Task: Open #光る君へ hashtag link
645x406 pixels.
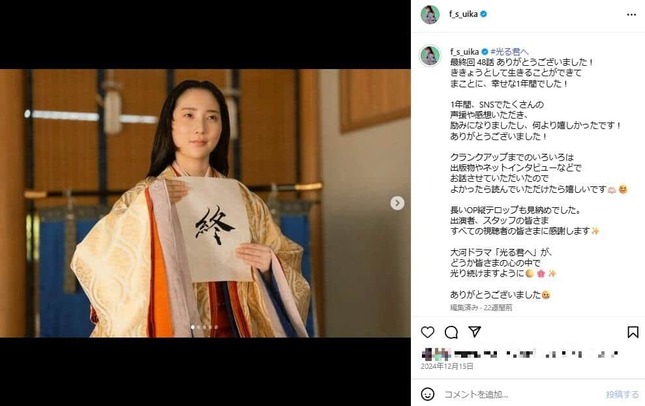Action: coord(509,51)
